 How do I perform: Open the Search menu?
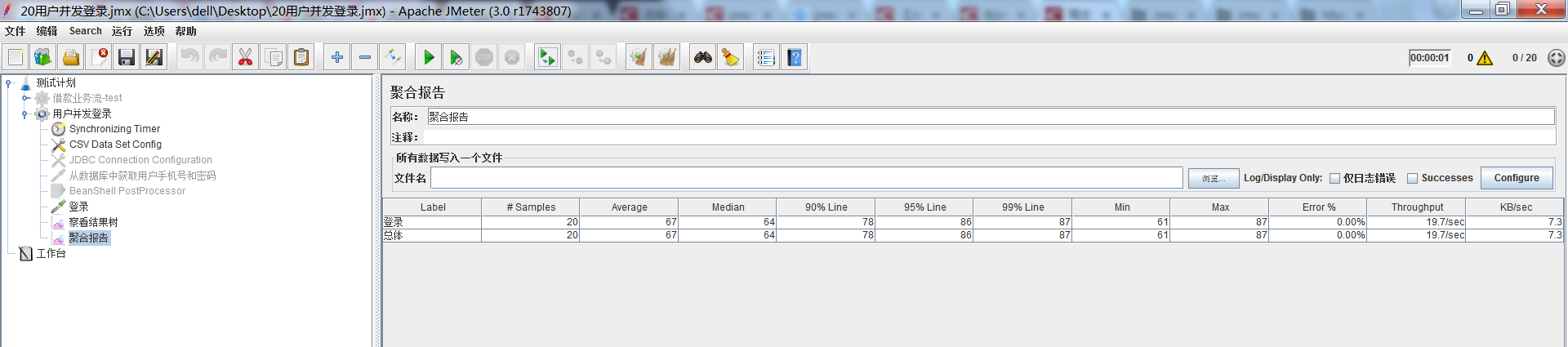coord(86,31)
